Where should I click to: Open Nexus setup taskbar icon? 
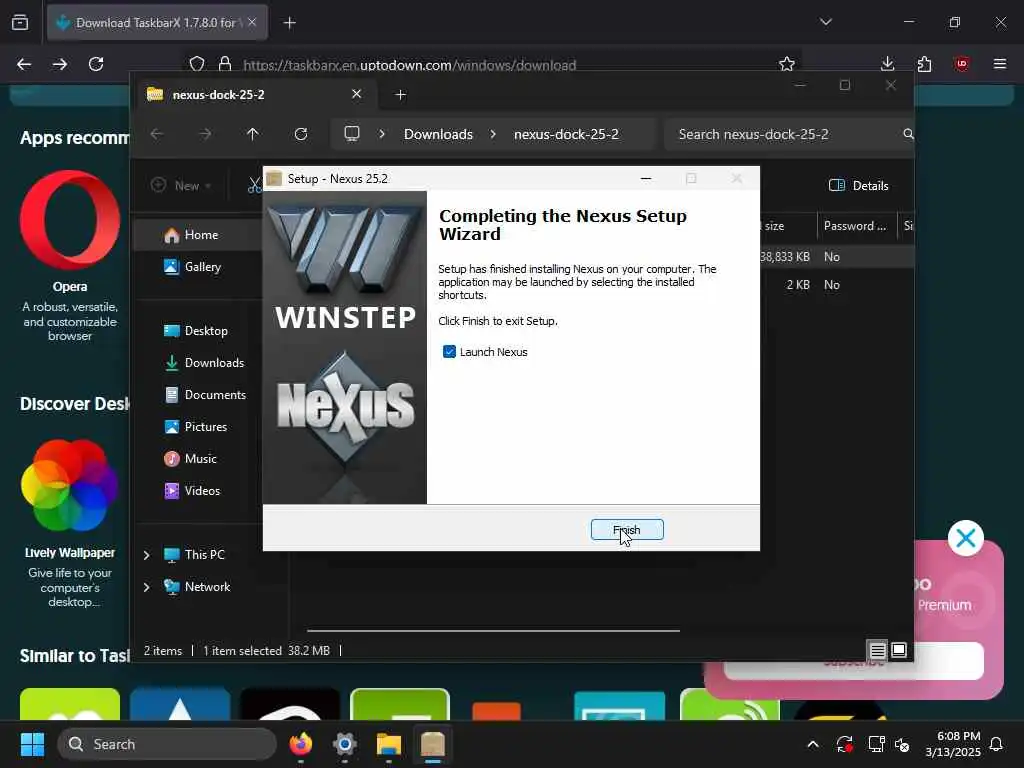432,744
